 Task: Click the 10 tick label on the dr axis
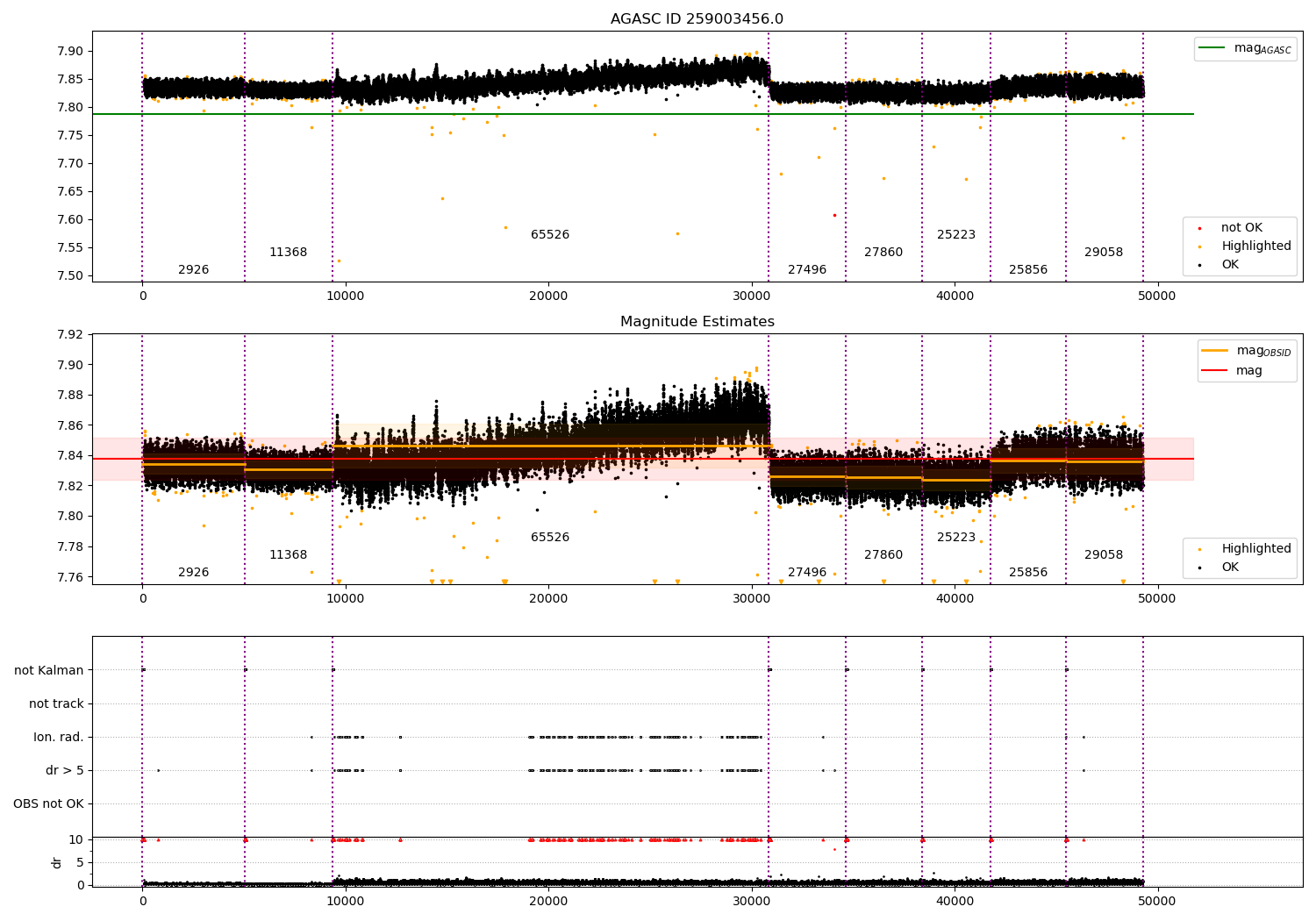(x=76, y=840)
